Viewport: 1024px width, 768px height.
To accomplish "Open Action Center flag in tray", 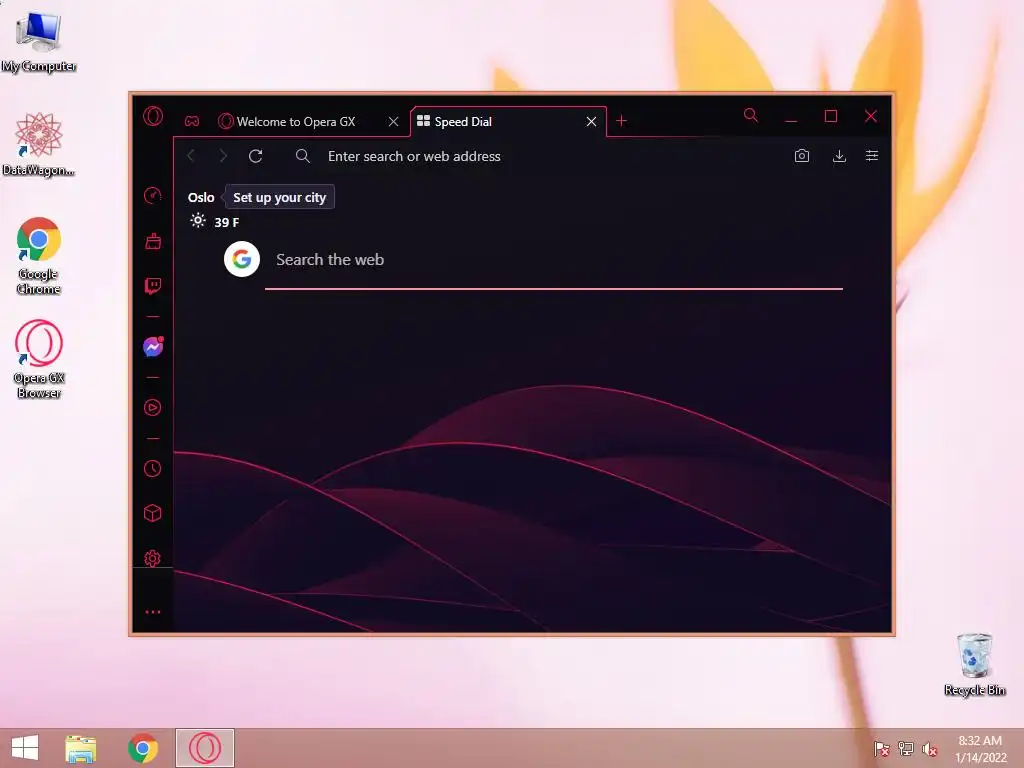I will coord(882,748).
